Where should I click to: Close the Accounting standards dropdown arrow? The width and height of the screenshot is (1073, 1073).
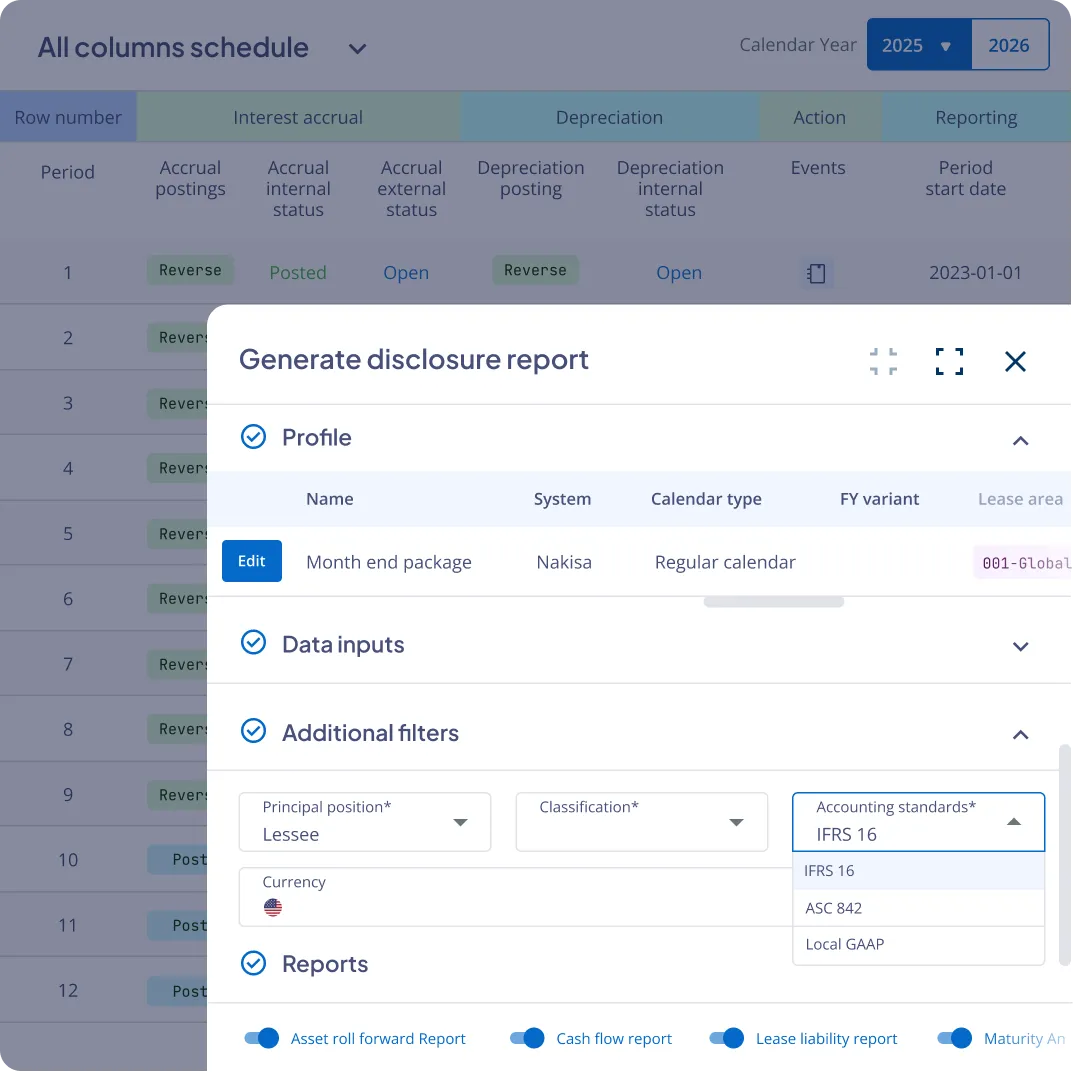[x=1013, y=822]
